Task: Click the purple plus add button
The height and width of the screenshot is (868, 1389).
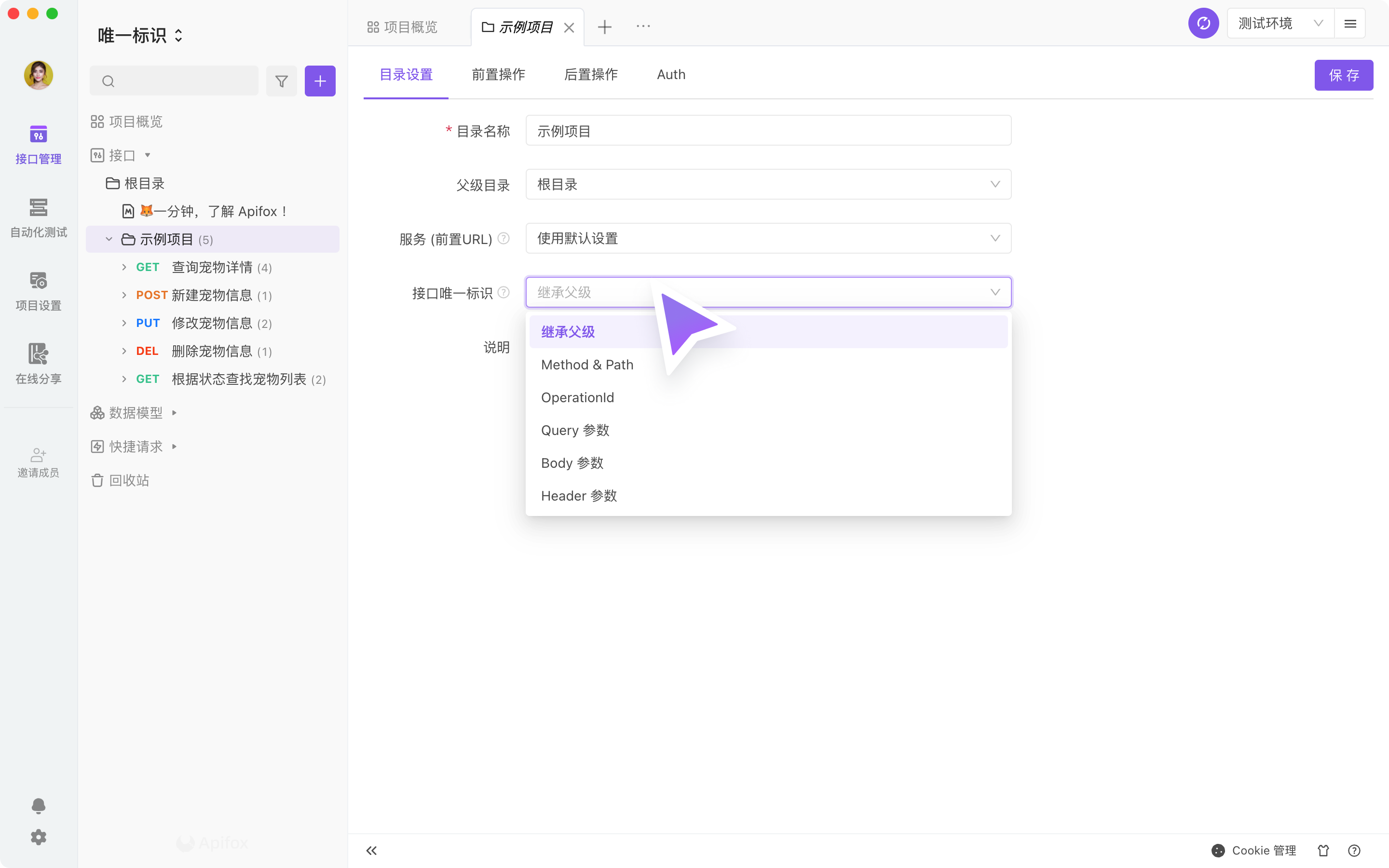Action: 320,81
